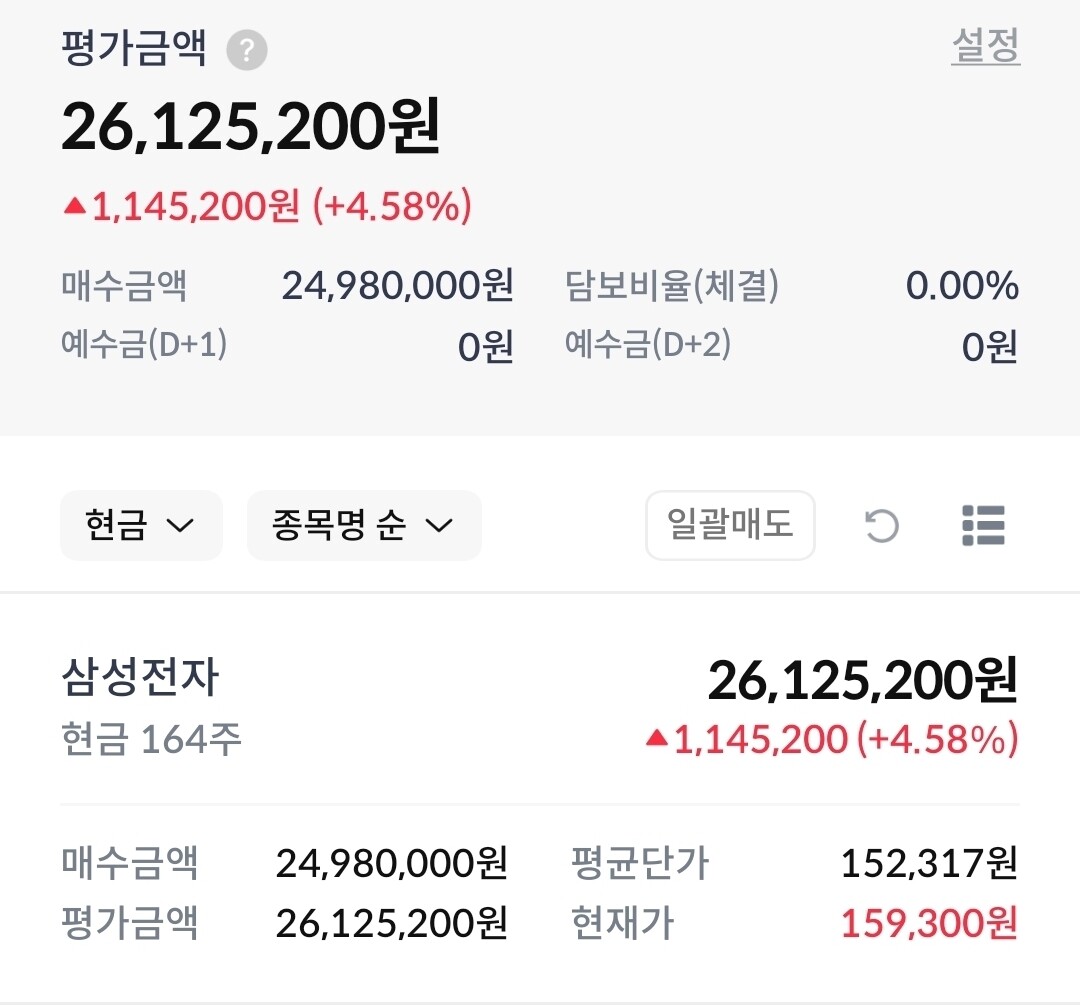Tap the 평균단가 152,317원 value
Image resolution: width=1080 pixels, height=1005 pixels.
click(928, 862)
